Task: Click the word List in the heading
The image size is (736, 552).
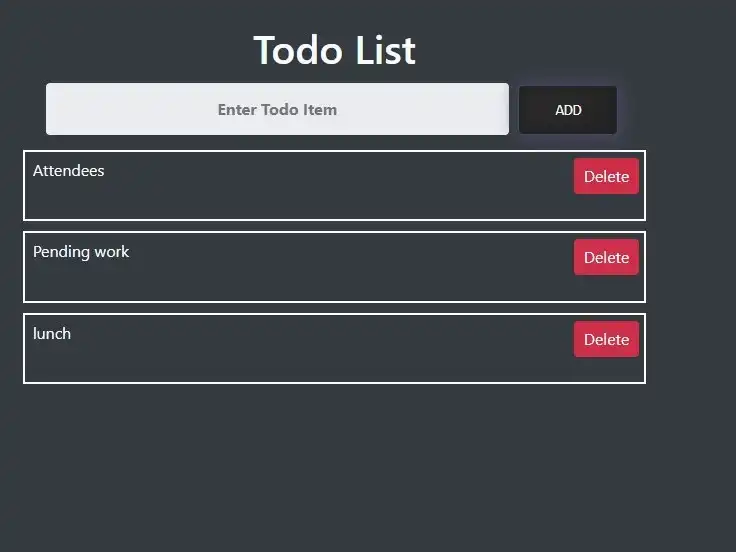Action: pos(386,50)
